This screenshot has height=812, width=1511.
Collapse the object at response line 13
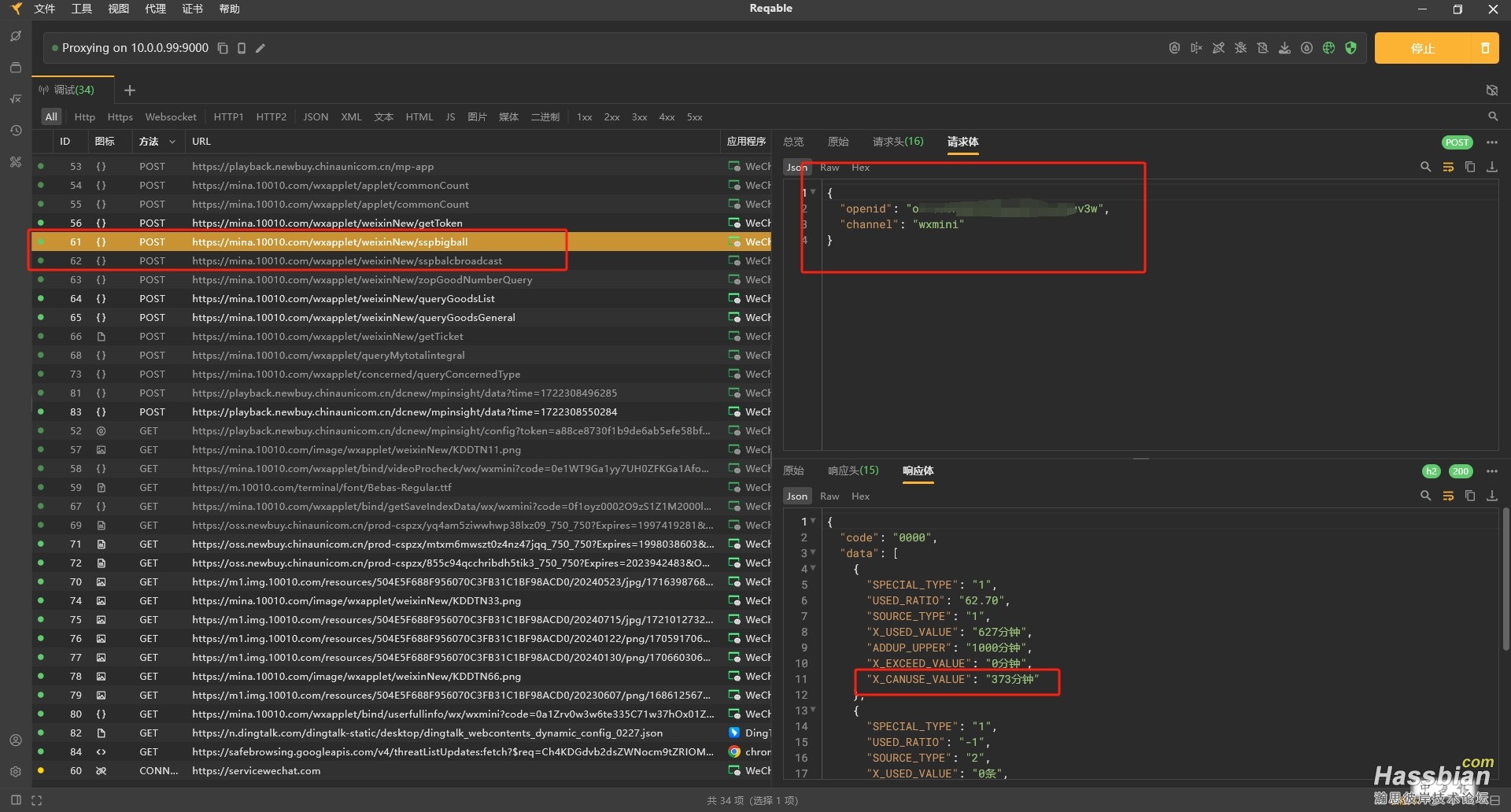pyautogui.click(x=813, y=710)
